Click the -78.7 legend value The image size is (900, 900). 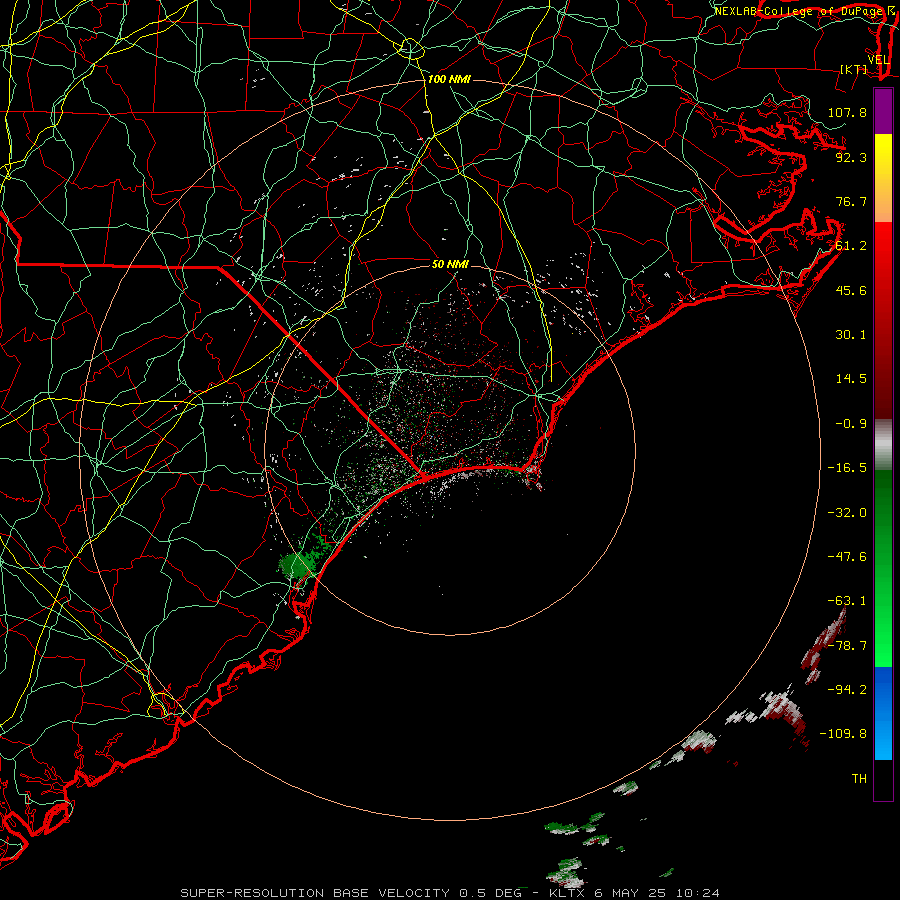[x=847, y=646]
